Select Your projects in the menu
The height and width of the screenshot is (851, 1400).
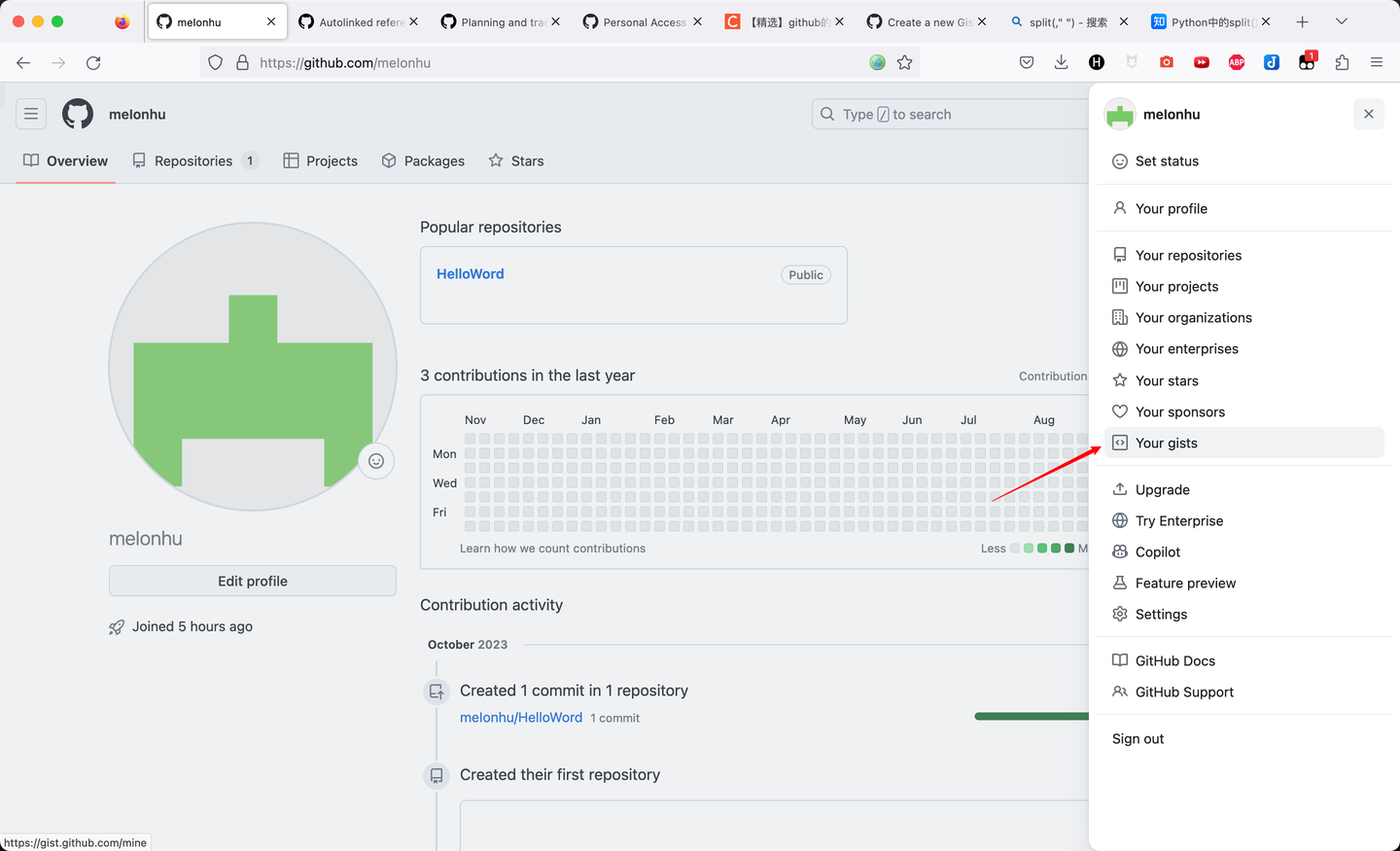(x=1244, y=286)
